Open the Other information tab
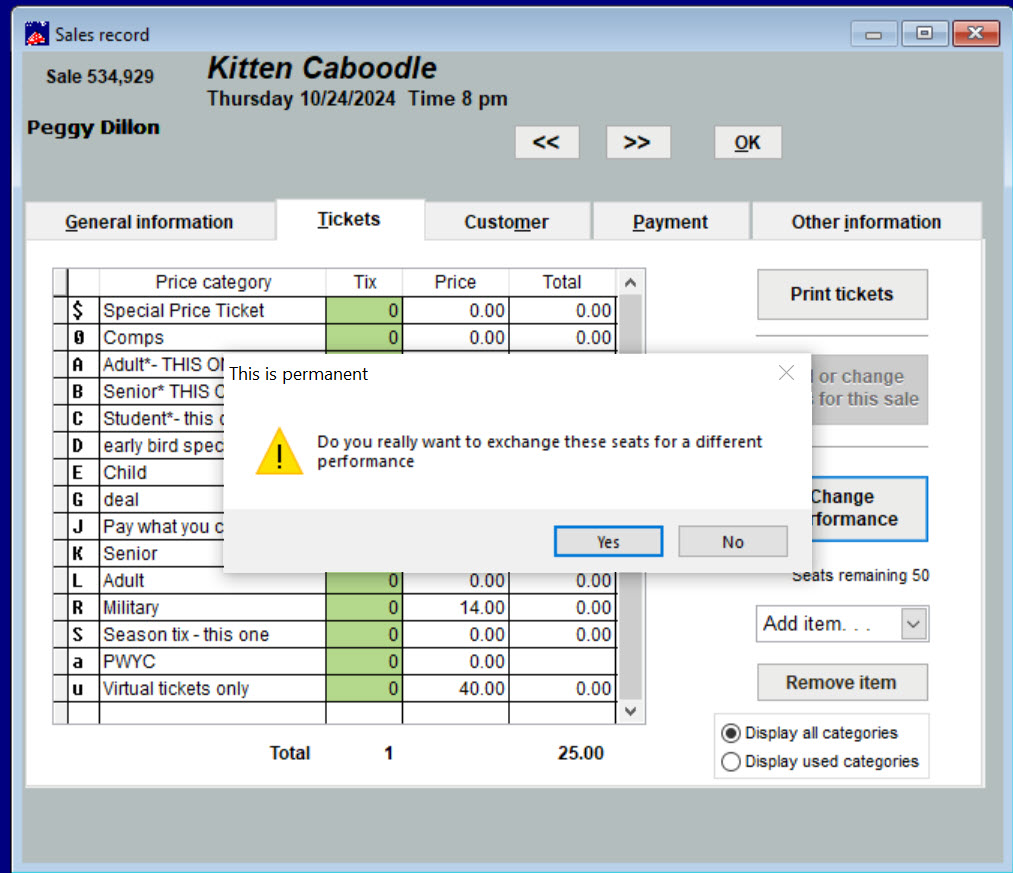 [866, 222]
